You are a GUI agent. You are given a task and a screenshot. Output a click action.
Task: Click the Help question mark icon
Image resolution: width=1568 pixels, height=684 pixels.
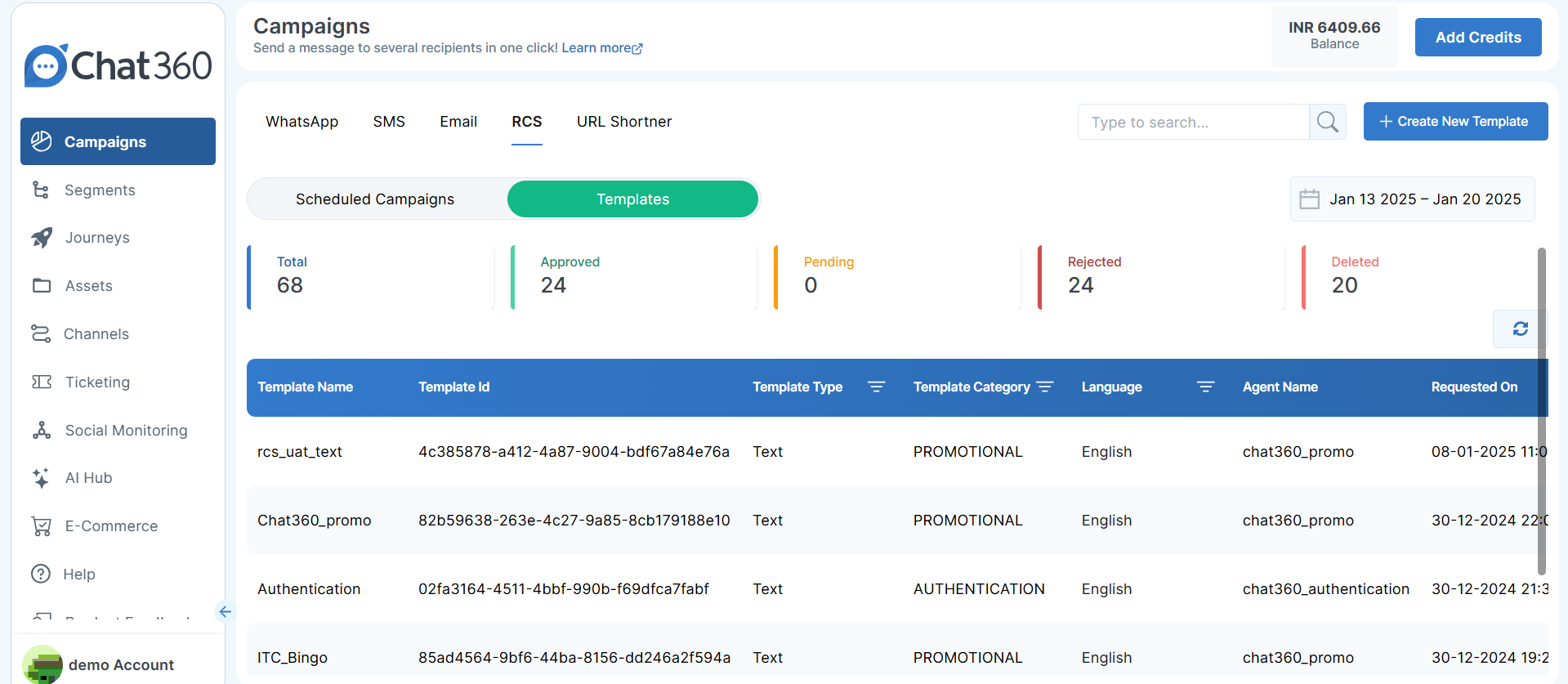pos(41,574)
